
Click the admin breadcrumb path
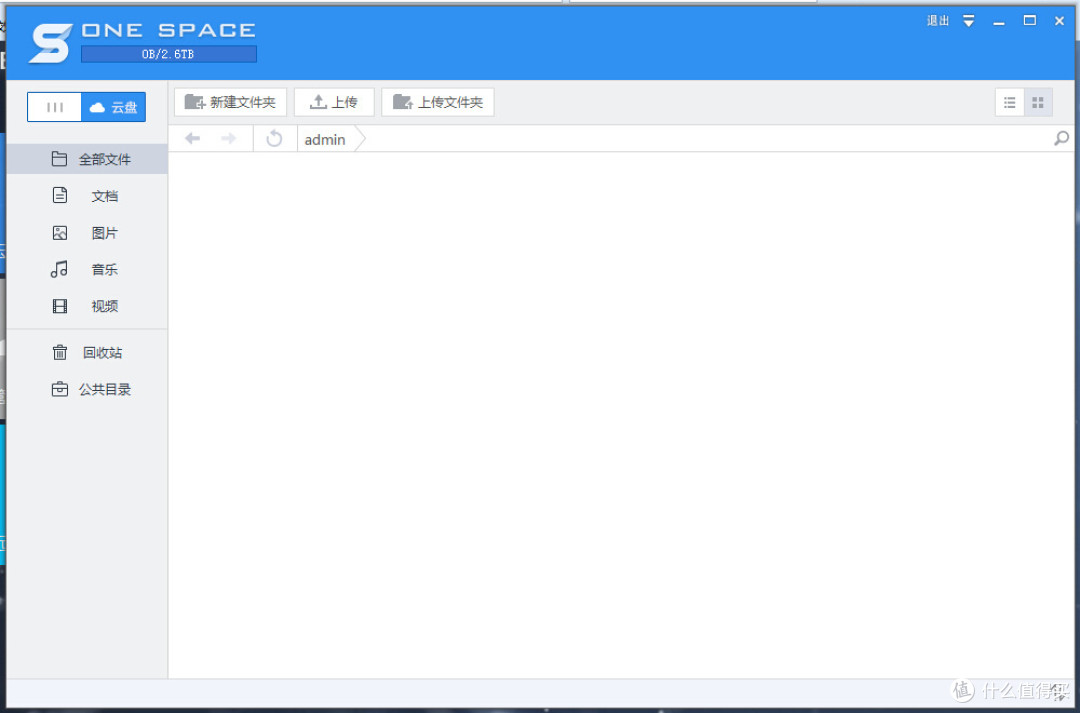pos(325,139)
